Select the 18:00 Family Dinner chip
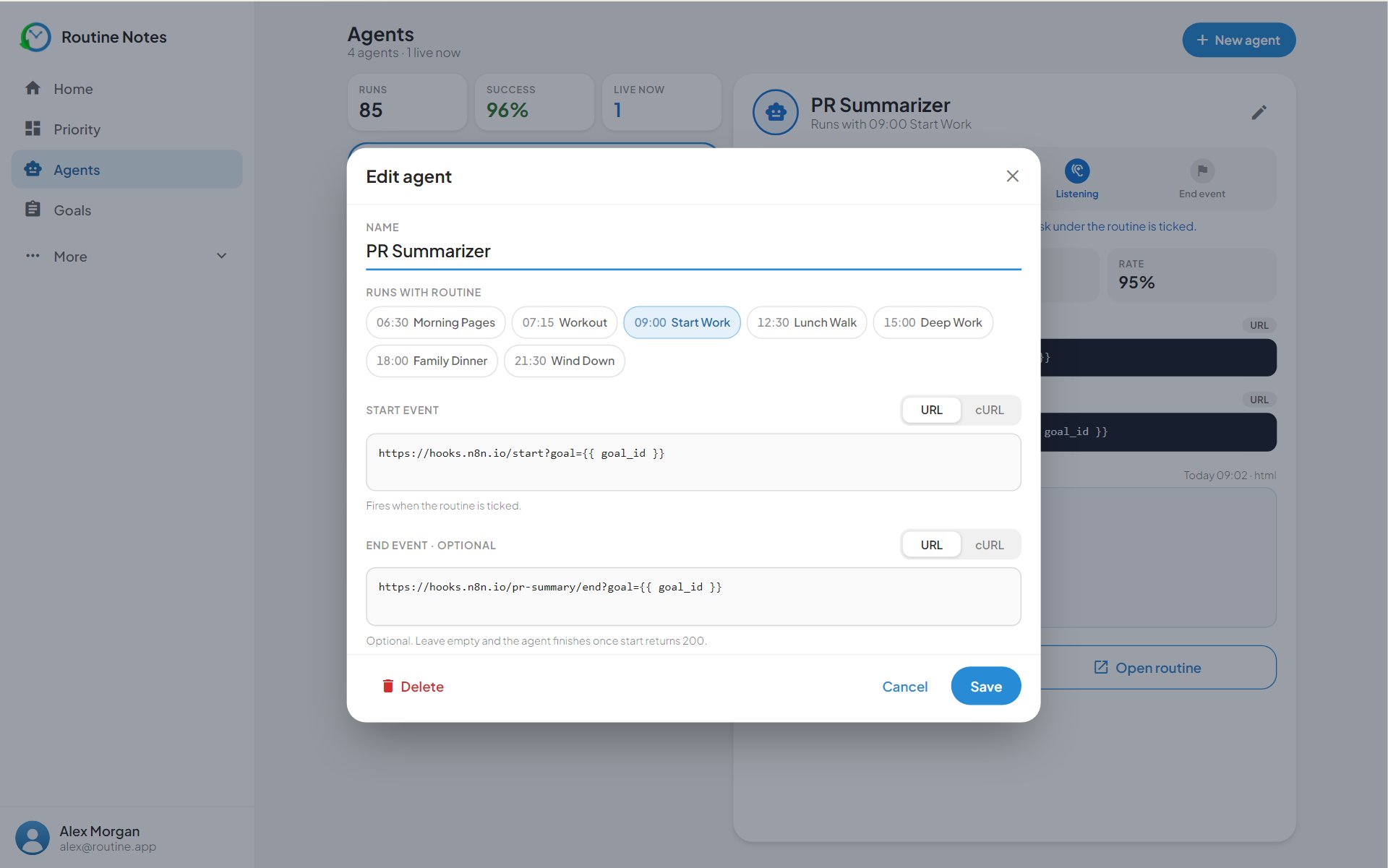The height and width of the screenshot is (868, 1388). click(432, 361)
